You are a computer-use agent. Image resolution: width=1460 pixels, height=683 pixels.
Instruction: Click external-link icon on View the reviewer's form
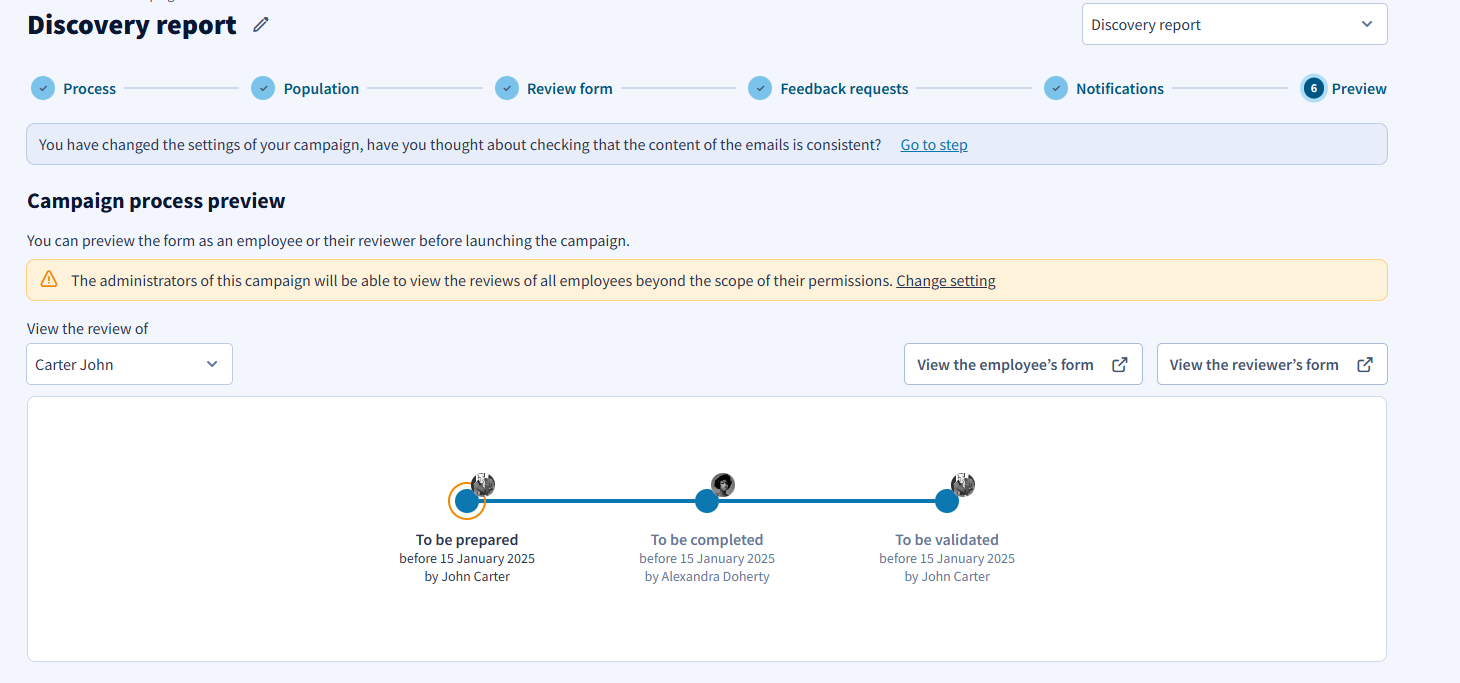[x=1365, y=365]
